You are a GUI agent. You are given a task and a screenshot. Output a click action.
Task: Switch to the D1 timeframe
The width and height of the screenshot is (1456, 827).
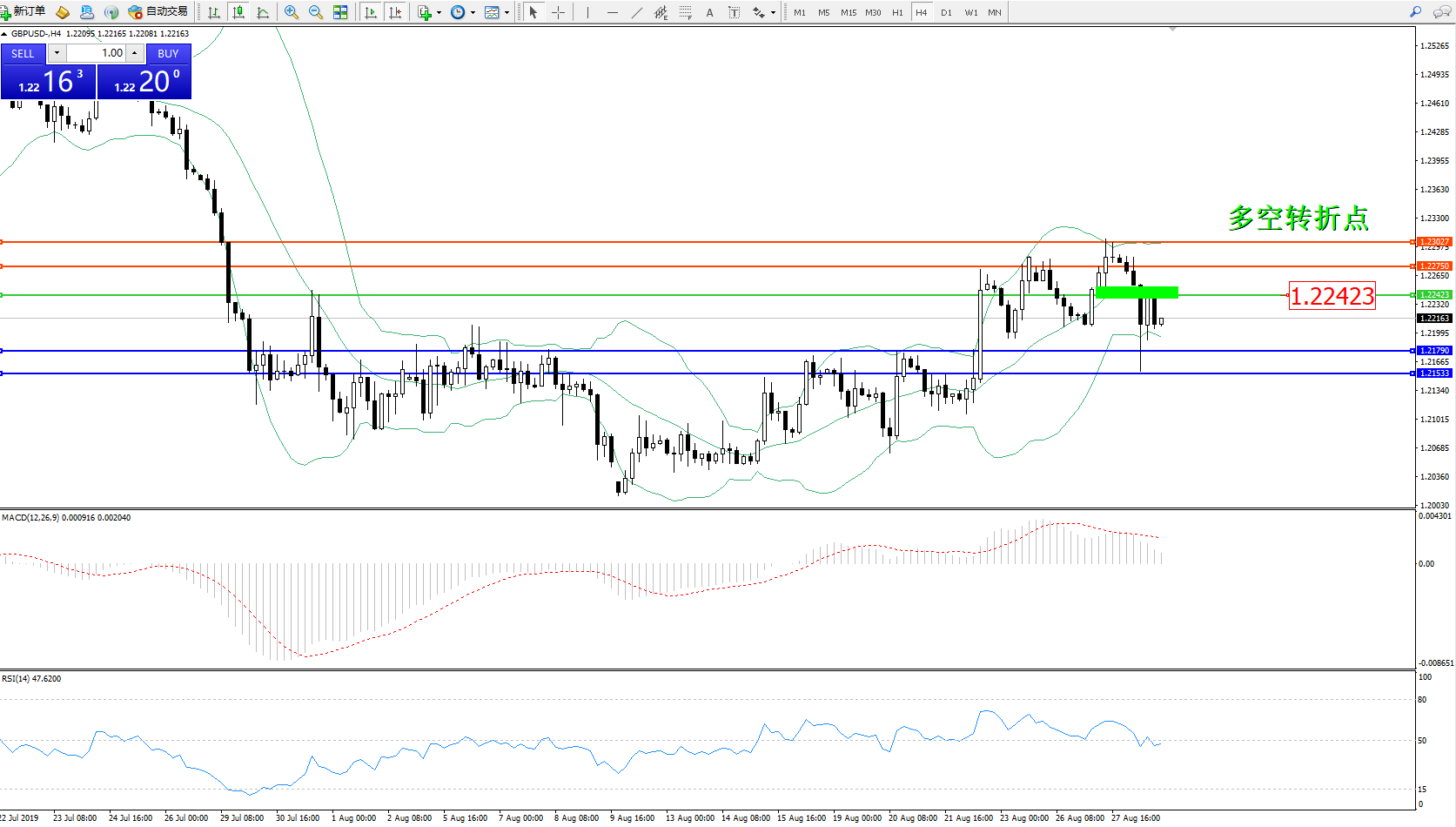pos(946,12)
